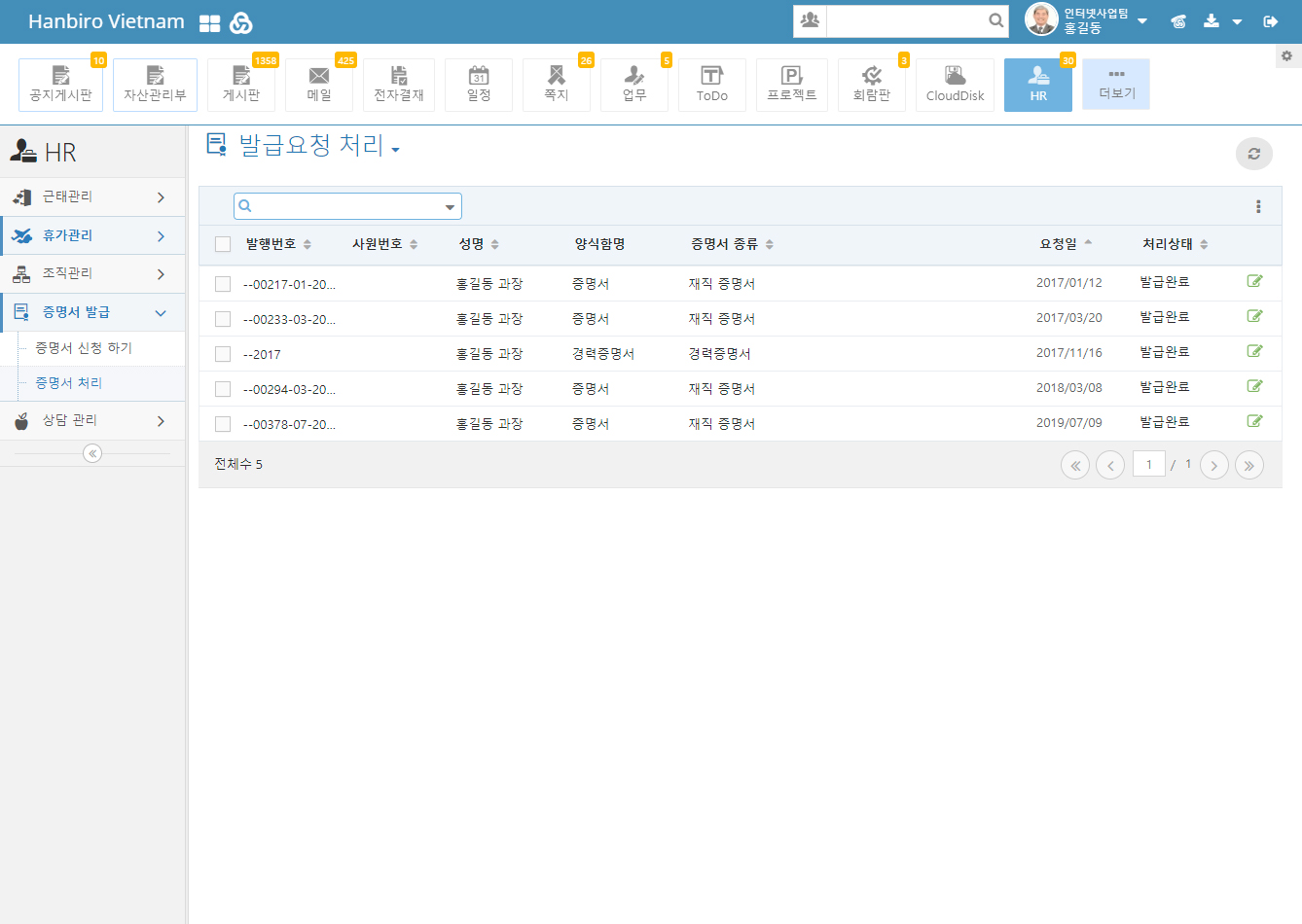Sort by 증명서 종류 column

733,244
